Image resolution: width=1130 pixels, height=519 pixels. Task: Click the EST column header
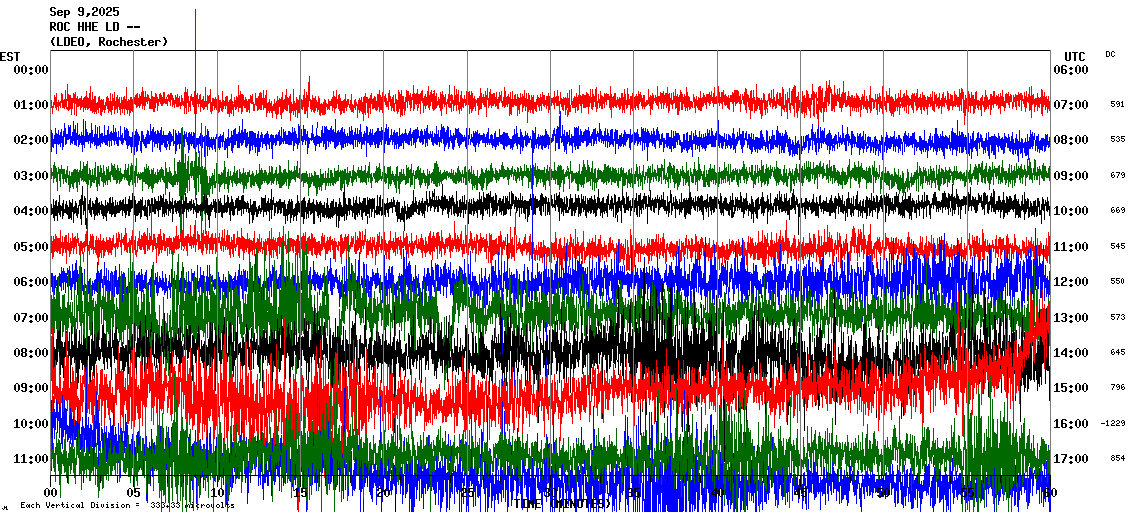pos(10,56)
